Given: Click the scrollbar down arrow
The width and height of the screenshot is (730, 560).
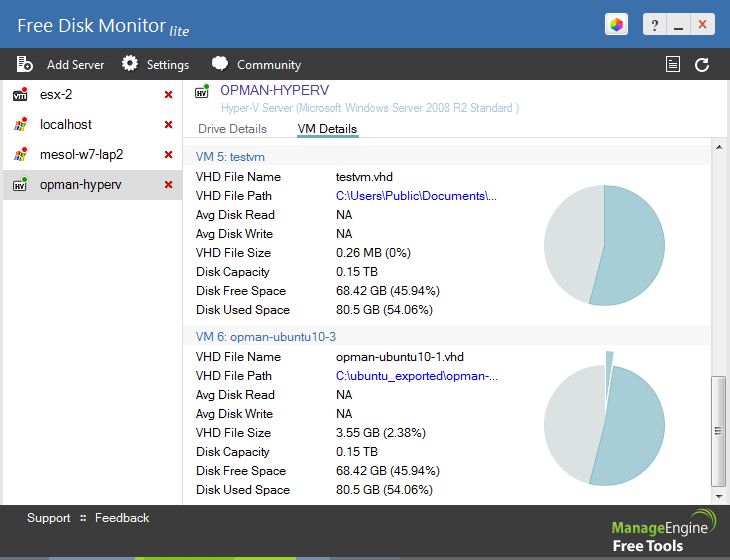Looking at the screenshot, I should coord(719,497).
